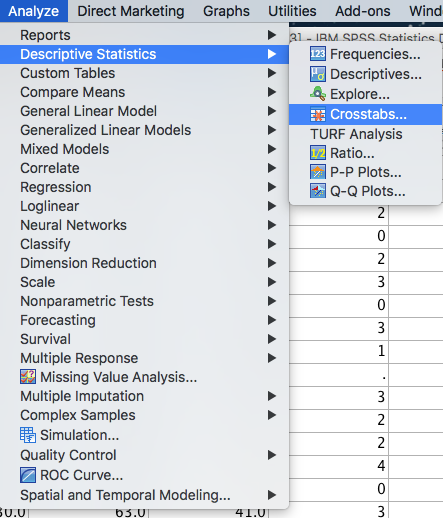Image resolution: width=443 pixels, height=518 pixels.
Task: Click the Missing Value Analysis icon
Action: coord(28,377)
